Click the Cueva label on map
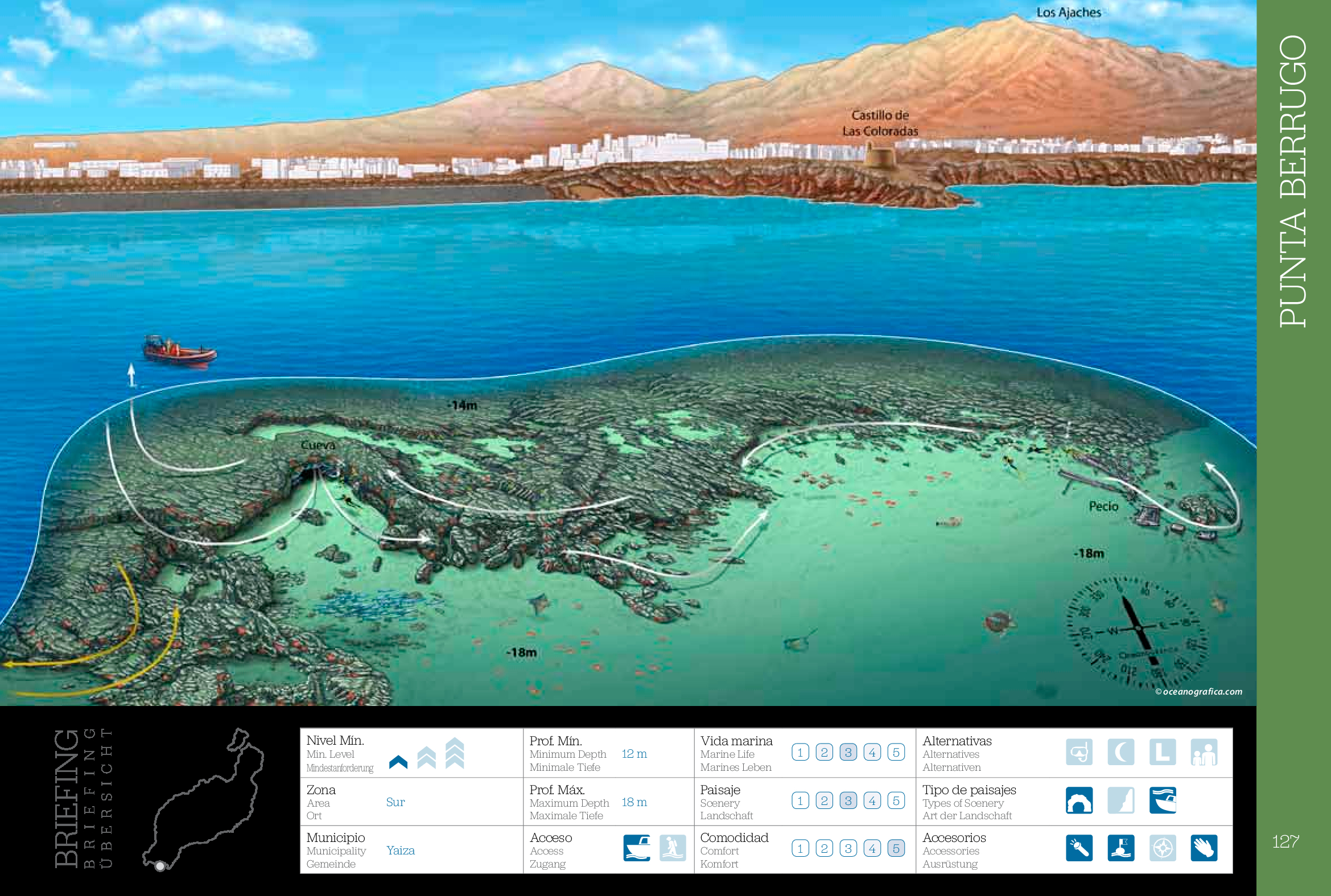Viewport: 1331px width, 896px height. tap(318, 444)
